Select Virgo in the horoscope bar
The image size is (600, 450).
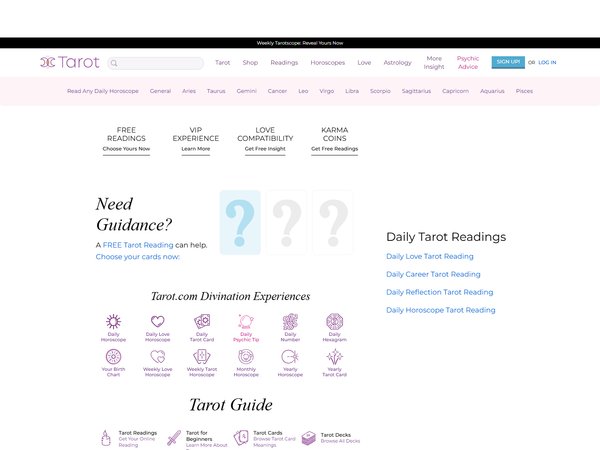[x=327, y=91]
